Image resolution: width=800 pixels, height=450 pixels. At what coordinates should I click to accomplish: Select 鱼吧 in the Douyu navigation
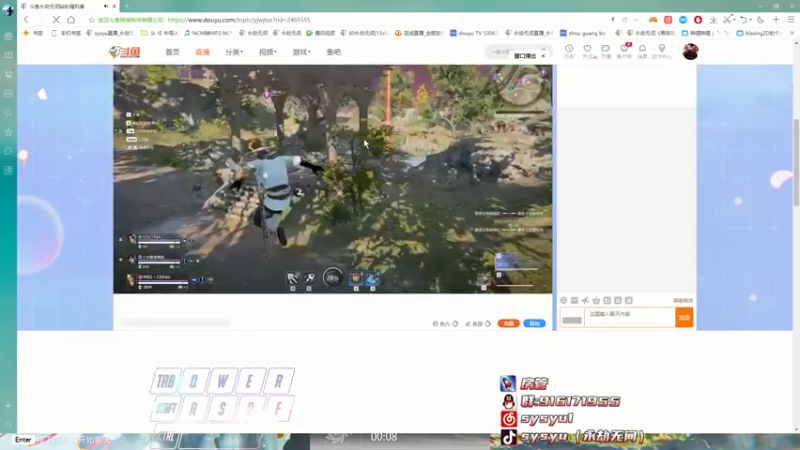tap(334, 52)
